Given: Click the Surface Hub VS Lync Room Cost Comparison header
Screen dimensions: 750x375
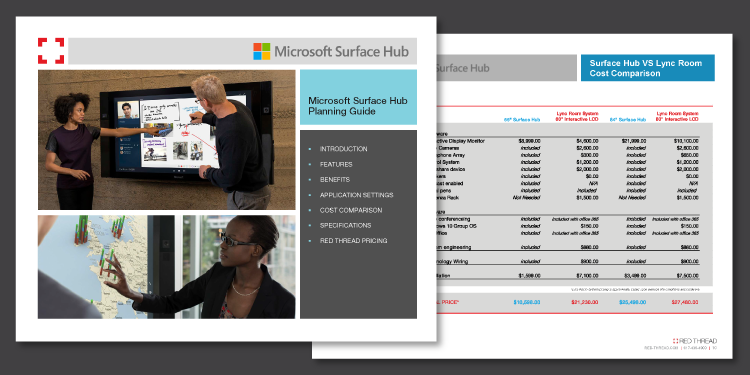Looking at the screenshot, I should tap(648, 68).
